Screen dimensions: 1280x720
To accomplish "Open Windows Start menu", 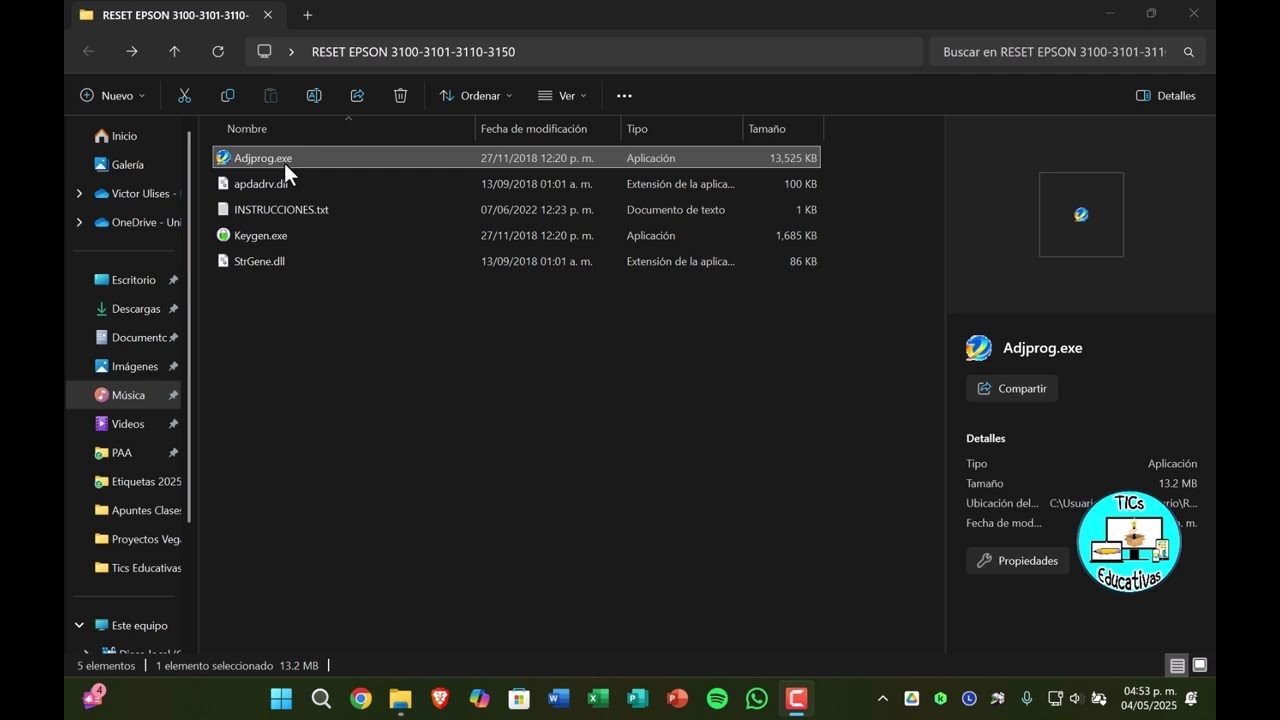I will [x=282, y=698].
